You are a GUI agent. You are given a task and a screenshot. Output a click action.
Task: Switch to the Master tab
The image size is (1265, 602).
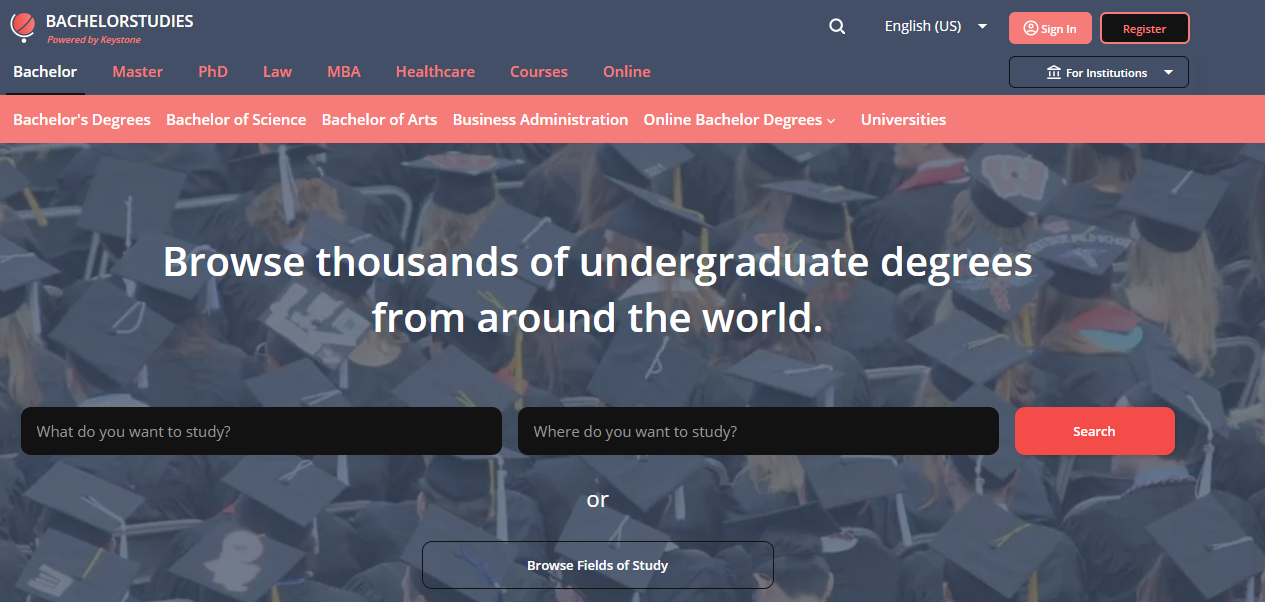tap(138, 72)
